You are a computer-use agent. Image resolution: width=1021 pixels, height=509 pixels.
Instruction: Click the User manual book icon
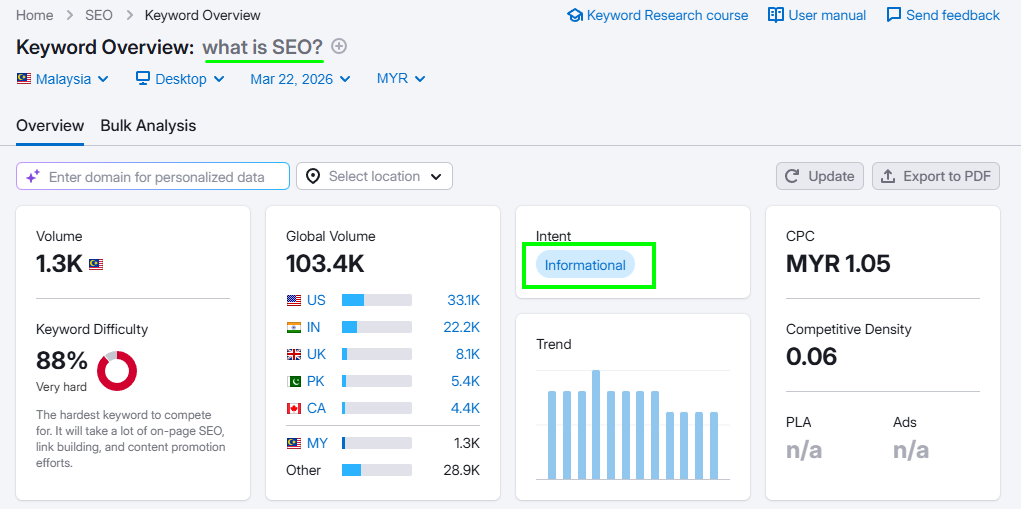pos(776,15)
